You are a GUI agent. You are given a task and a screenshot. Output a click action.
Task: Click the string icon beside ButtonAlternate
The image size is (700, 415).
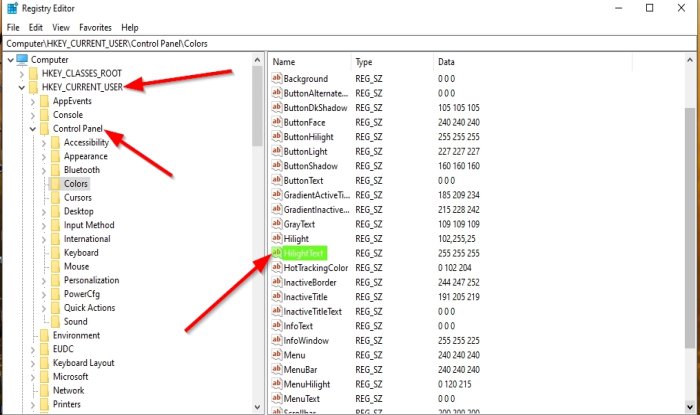[x=277, y=93]
